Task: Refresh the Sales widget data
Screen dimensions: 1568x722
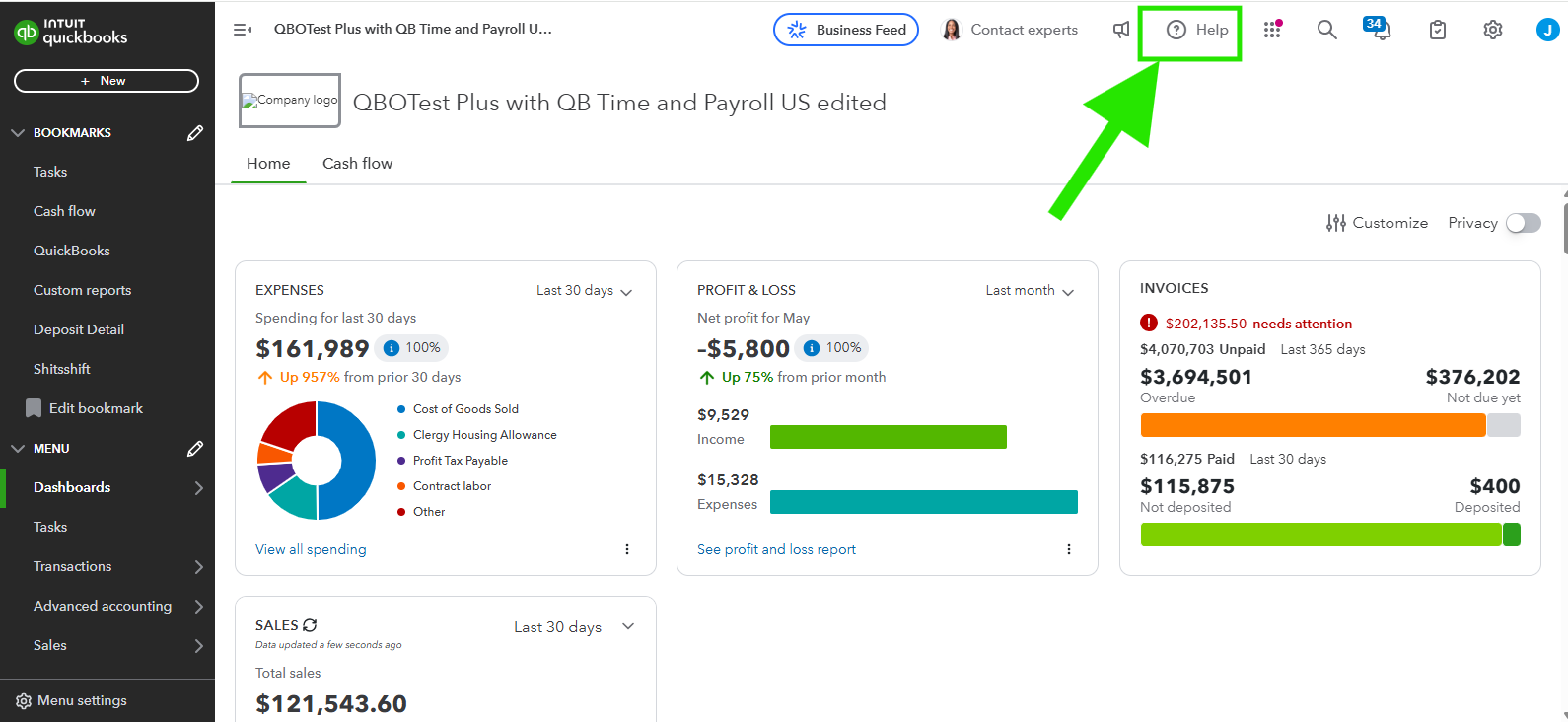Action: [310, 625]
